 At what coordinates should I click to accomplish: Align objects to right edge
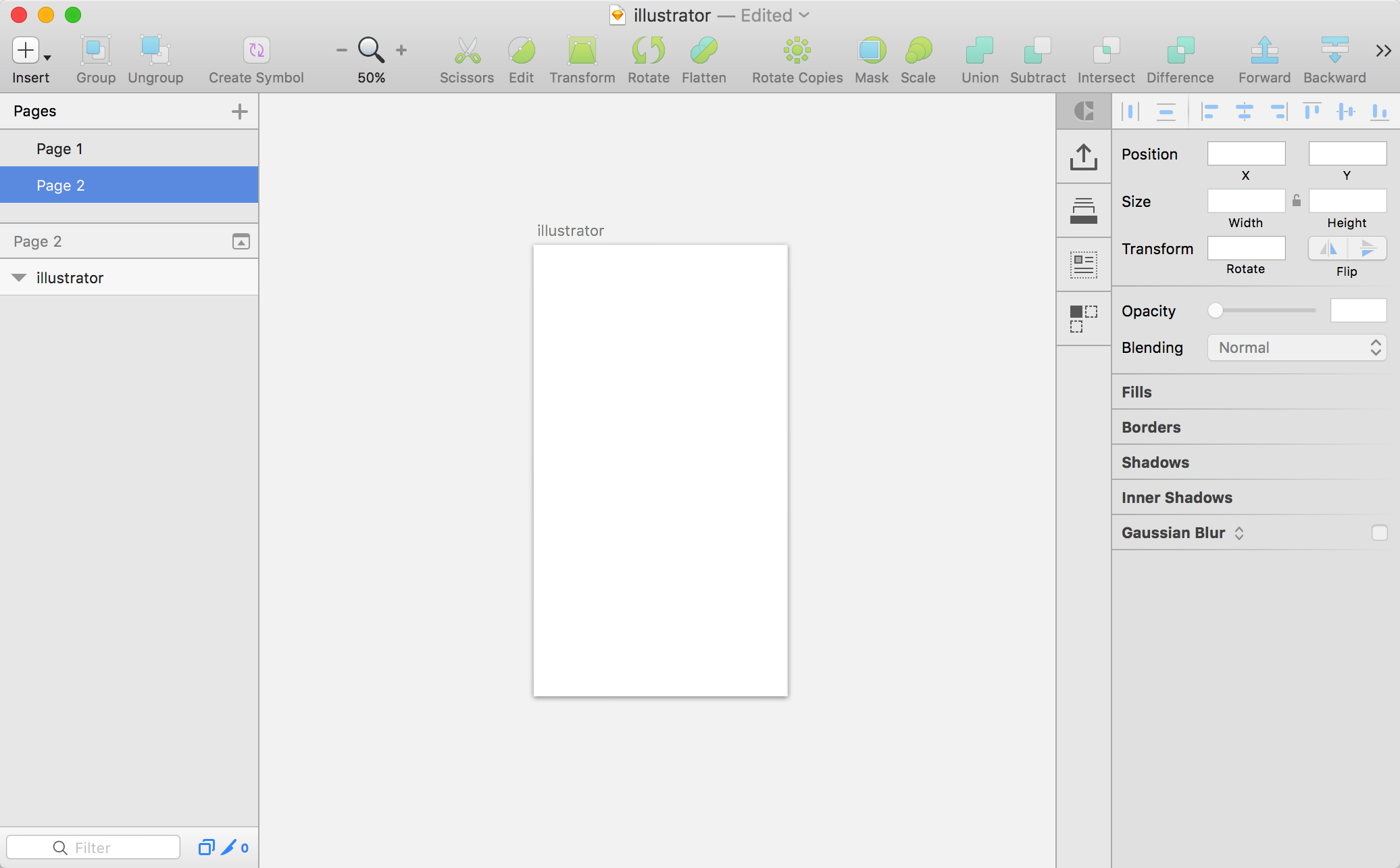point(1278,112)
